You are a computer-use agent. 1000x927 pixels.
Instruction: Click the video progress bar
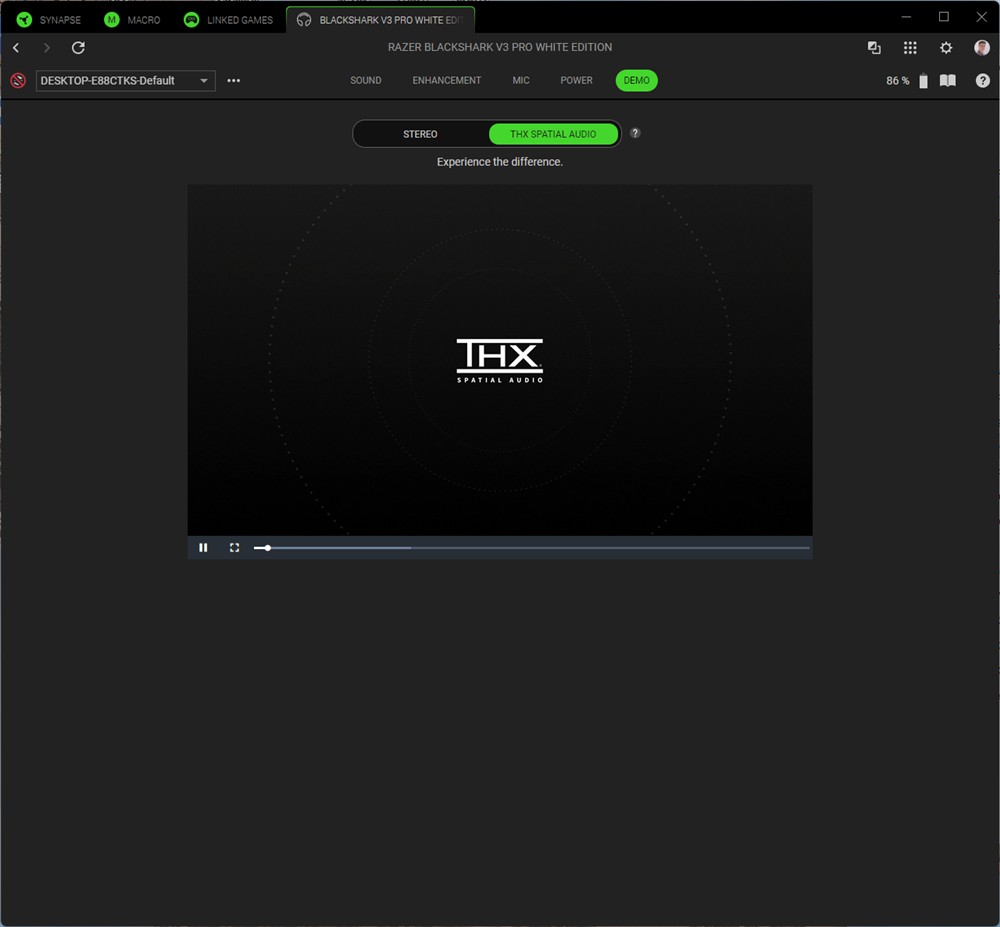point(530,548)
